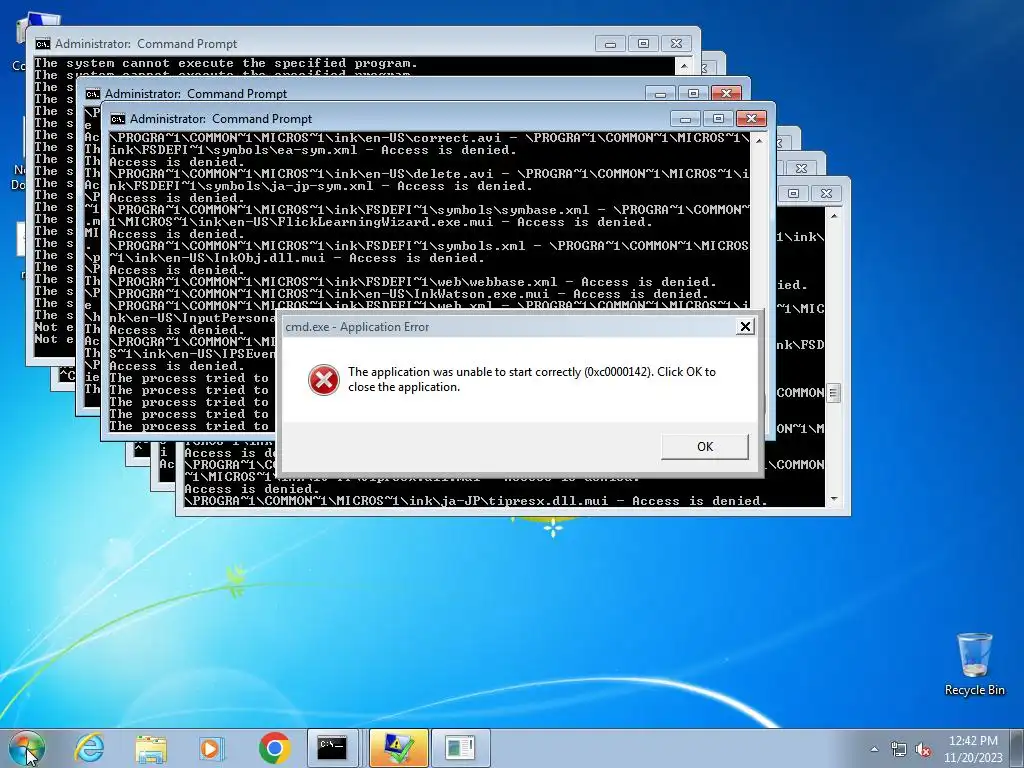The image size is (1024, 768).
Task: Close the front Command Prompt window
Action: click(x=751, y=119)
